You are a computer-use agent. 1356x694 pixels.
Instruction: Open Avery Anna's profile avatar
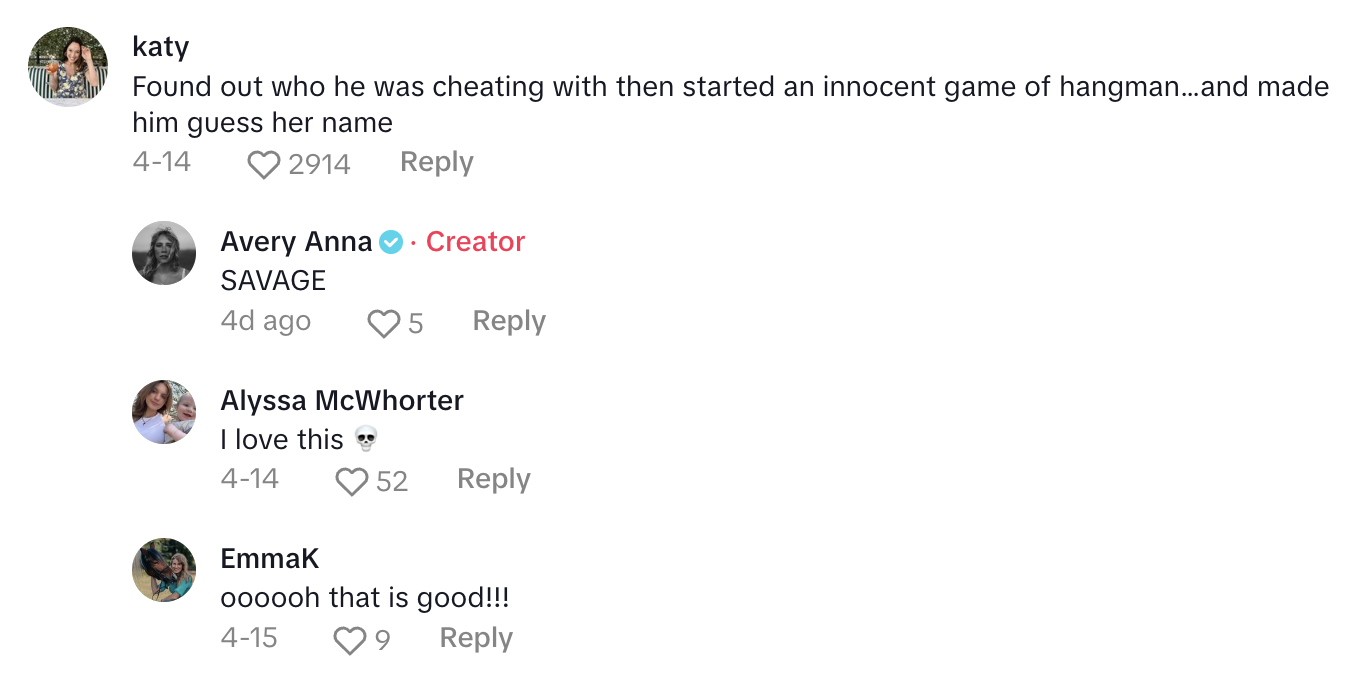(164, 253)
